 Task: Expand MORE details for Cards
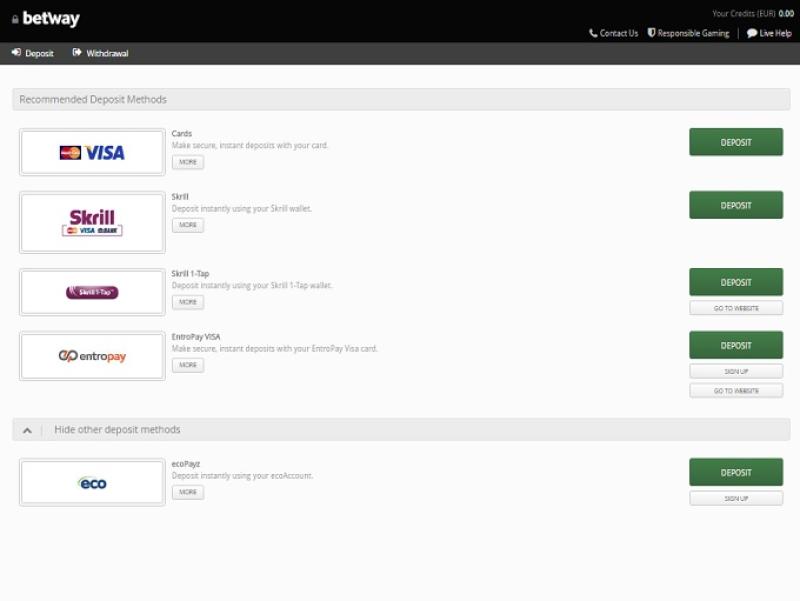[187, 162]
